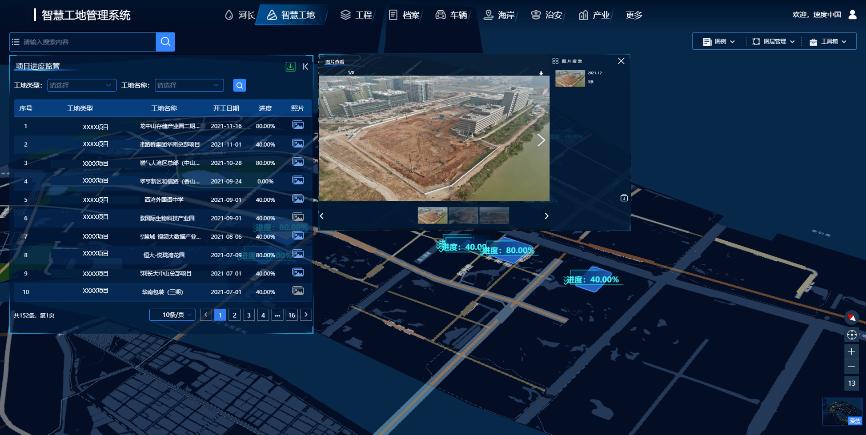Go to page 2 of table
This screenshot has height=435, width=866.
[x=234, y=314]
